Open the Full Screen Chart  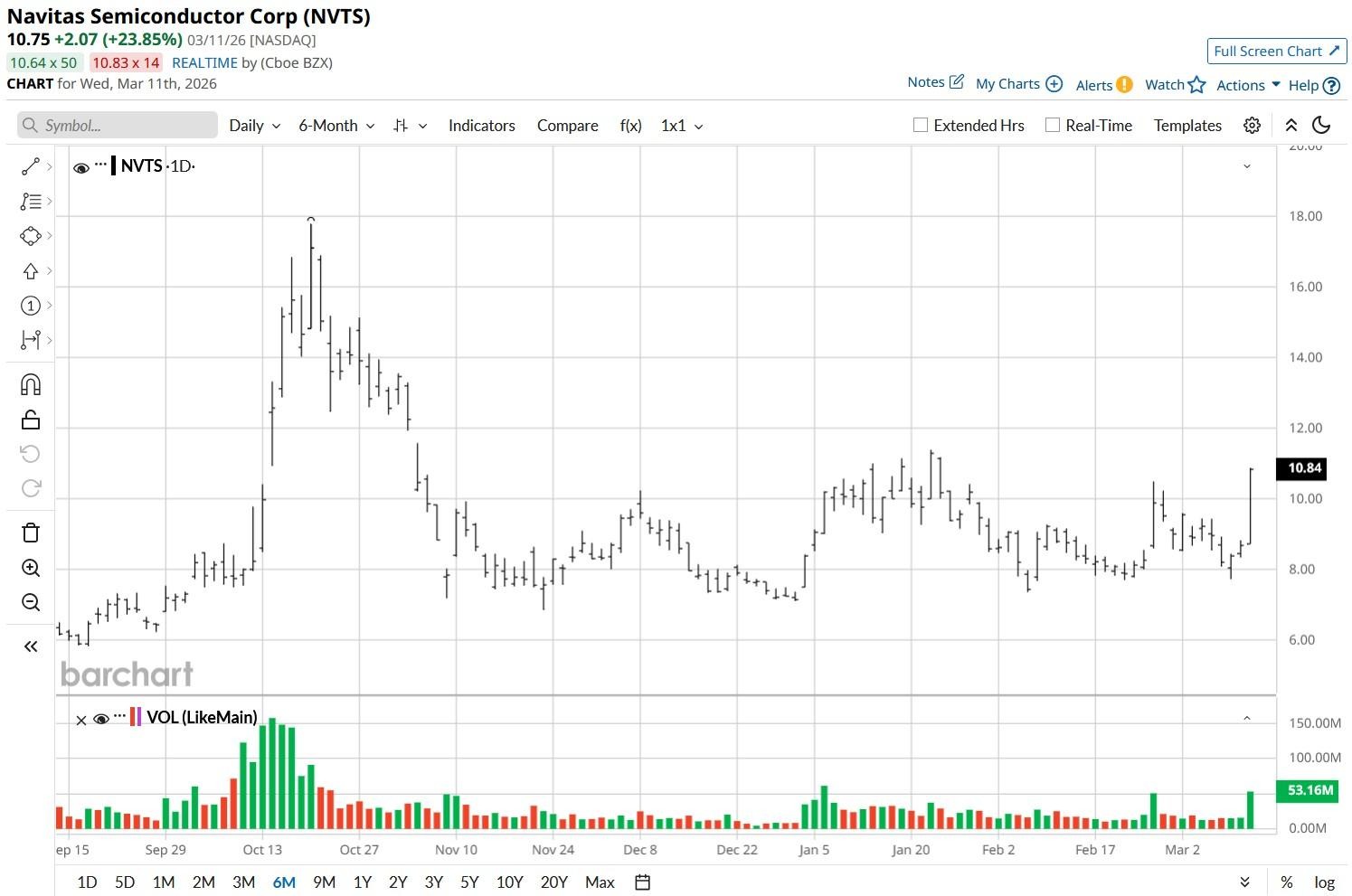pyautogui.click(x=1277, y=52)
